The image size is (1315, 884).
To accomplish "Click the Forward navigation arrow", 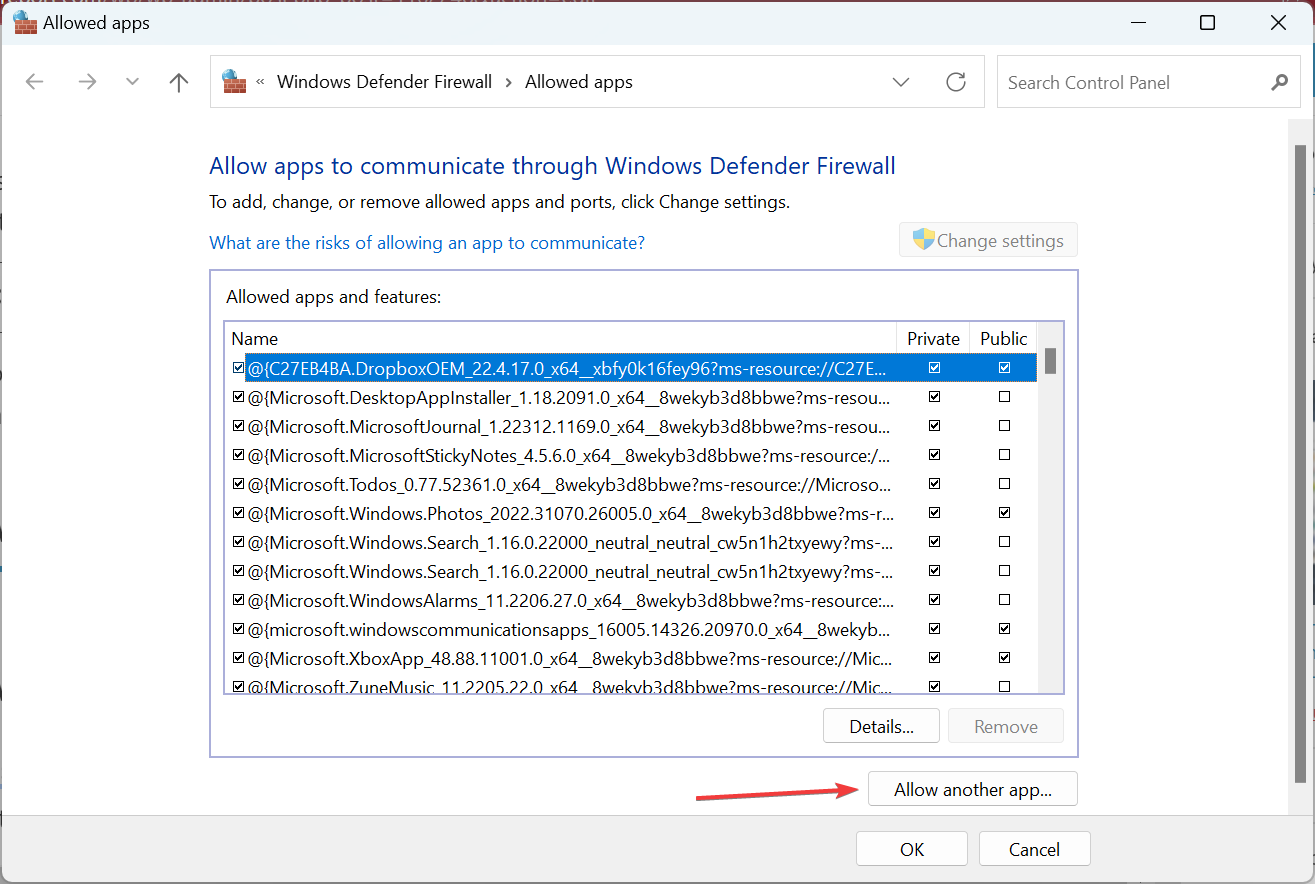I will pyautogui.click(x=87, y=82).
